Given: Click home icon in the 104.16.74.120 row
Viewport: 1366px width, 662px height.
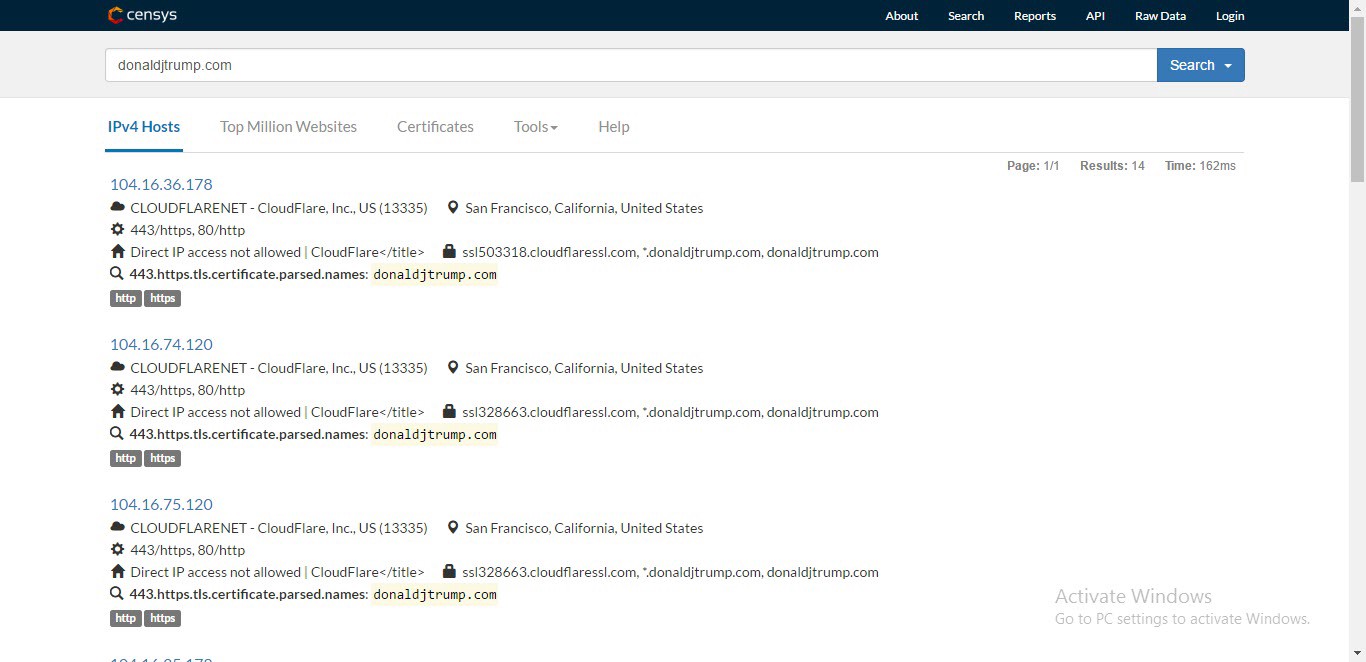Looking at the screenshot, I should coord(118,412).
